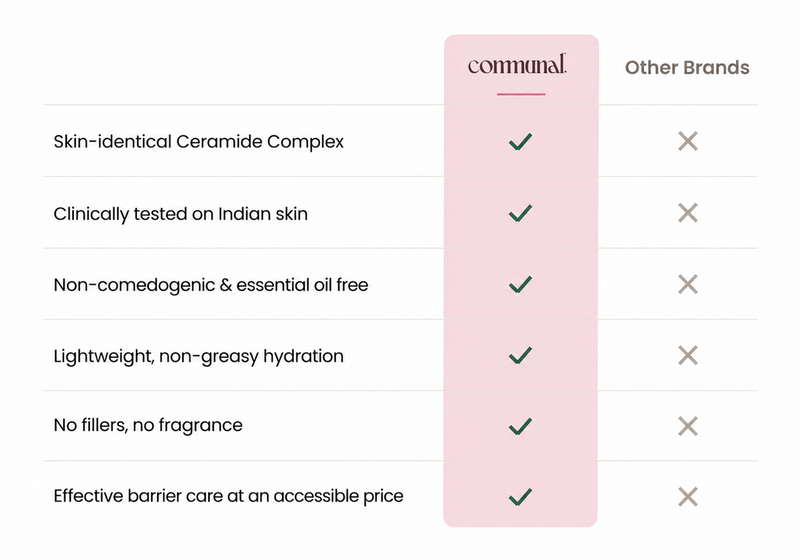Click No fillers, no fragrance text
The width and height of the screenshot is (800, 560).
pyautogui.click(x=148, y=425)
